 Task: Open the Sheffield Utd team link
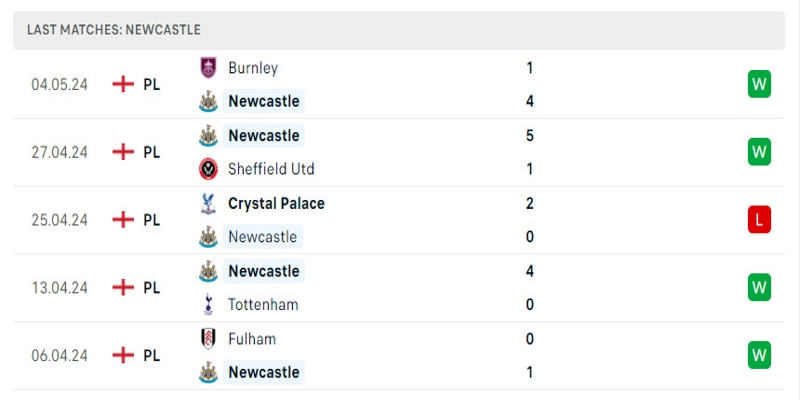click(271, 169)
